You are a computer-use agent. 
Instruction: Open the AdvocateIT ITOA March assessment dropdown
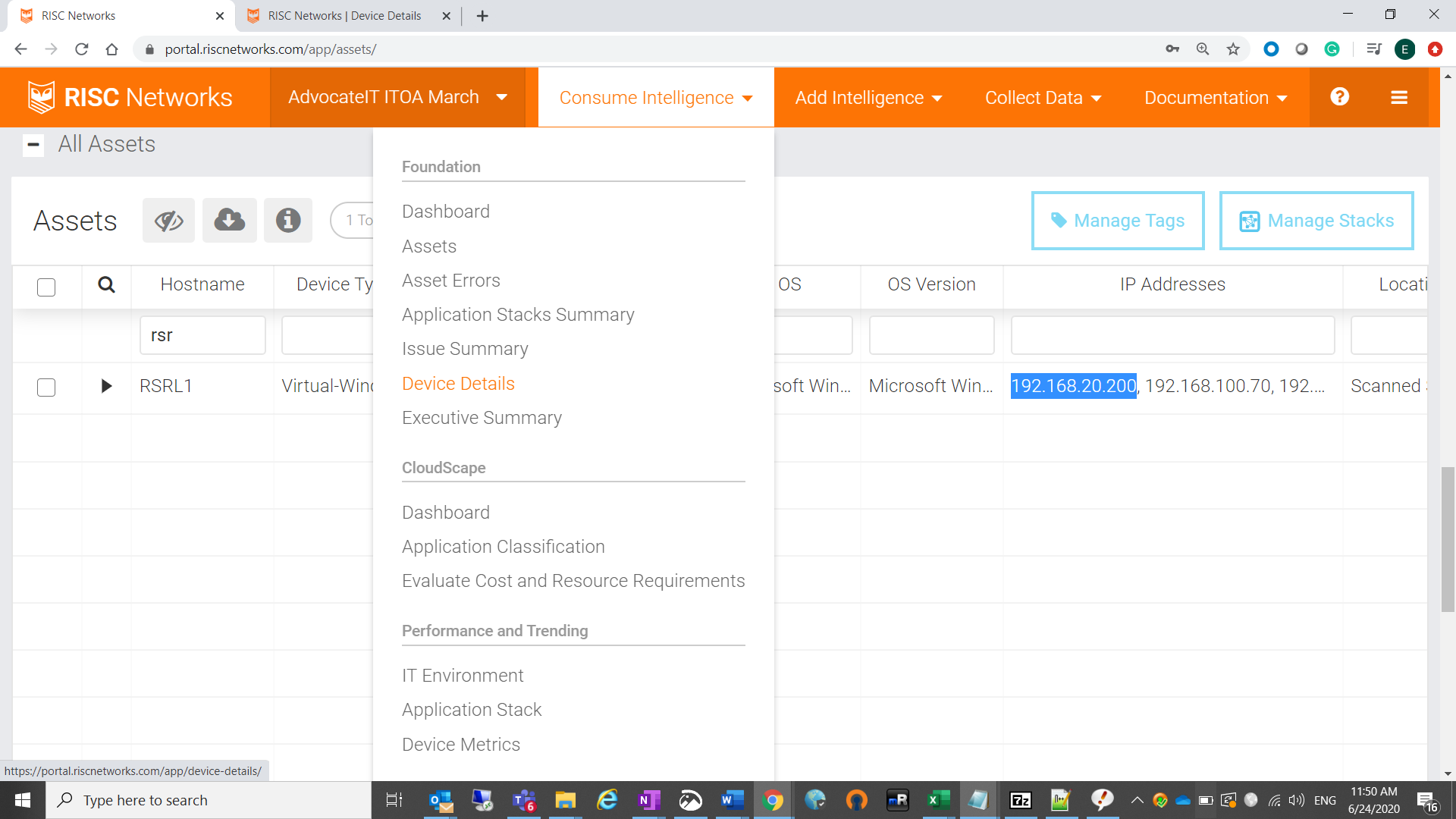coord(397,97)
